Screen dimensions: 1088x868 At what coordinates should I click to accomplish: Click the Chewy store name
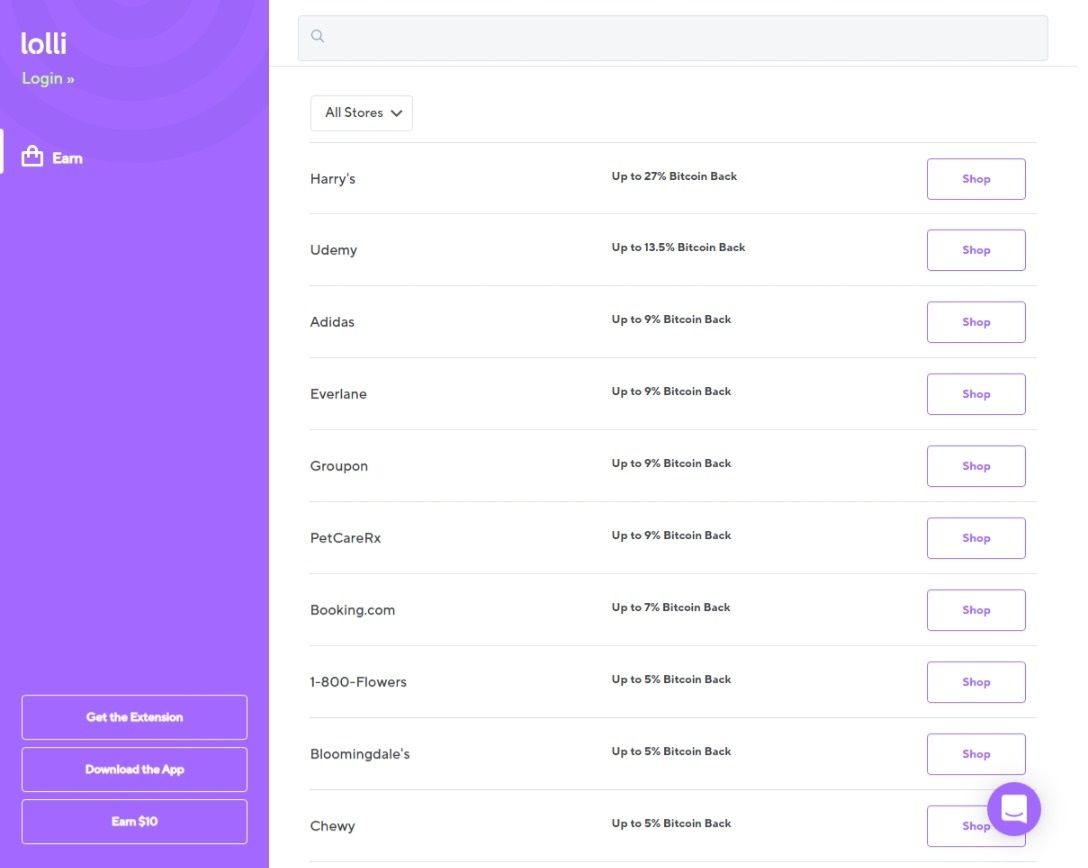[332, 826]
